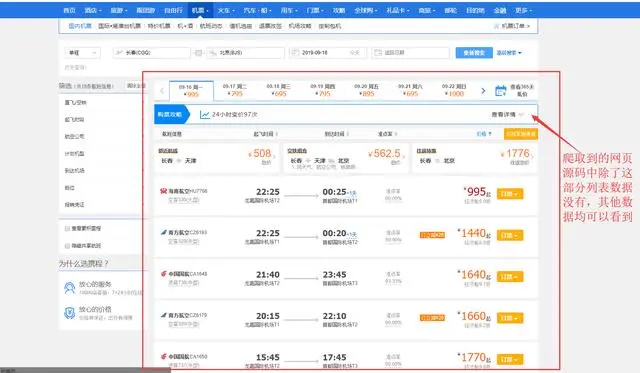Click the orange button in the column header
Image resolution: width=640 pixels, height=373 pixels.
point(521,134)
